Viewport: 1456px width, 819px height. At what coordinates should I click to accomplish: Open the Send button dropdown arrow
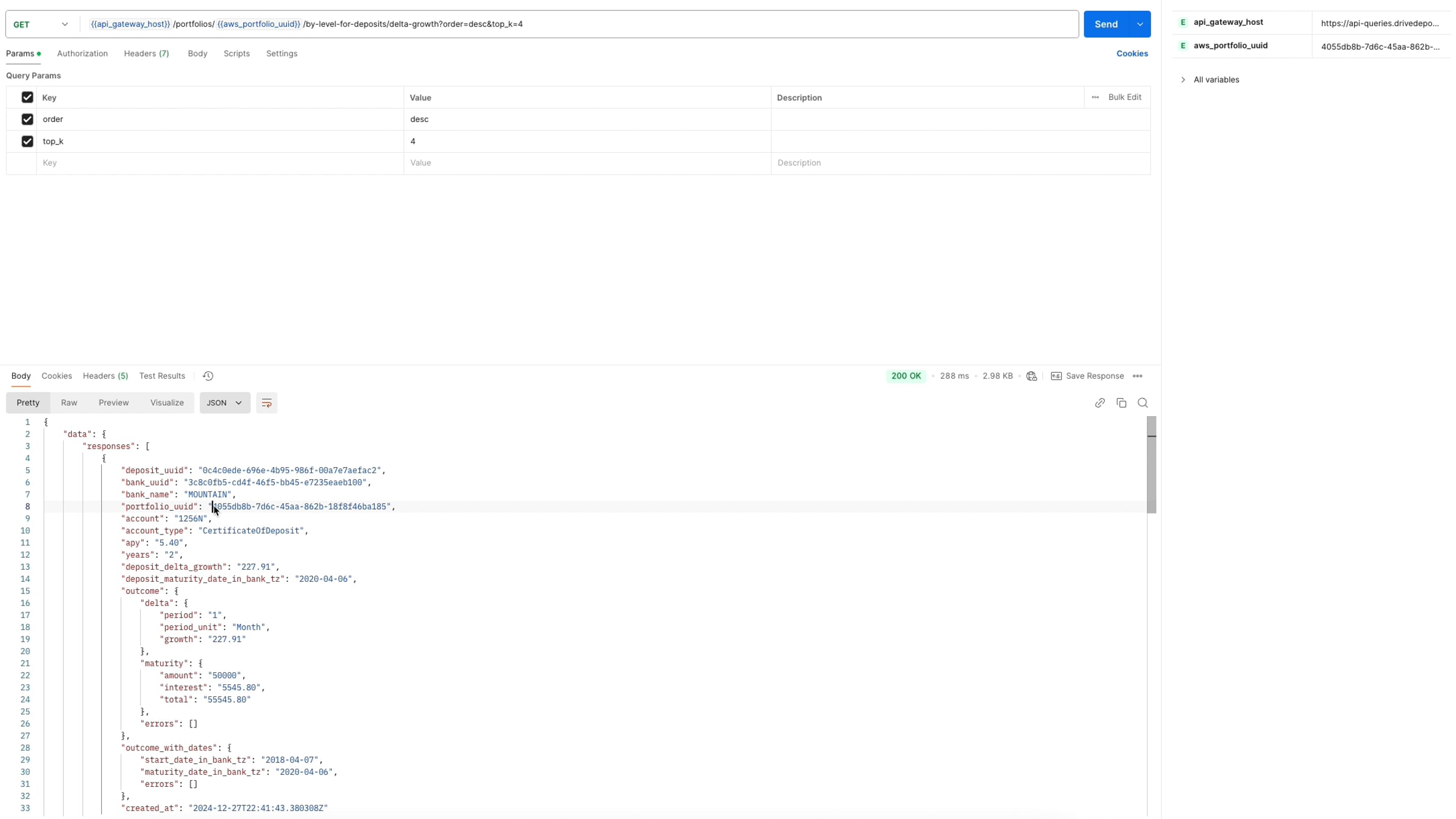(x=1140, y=24)
